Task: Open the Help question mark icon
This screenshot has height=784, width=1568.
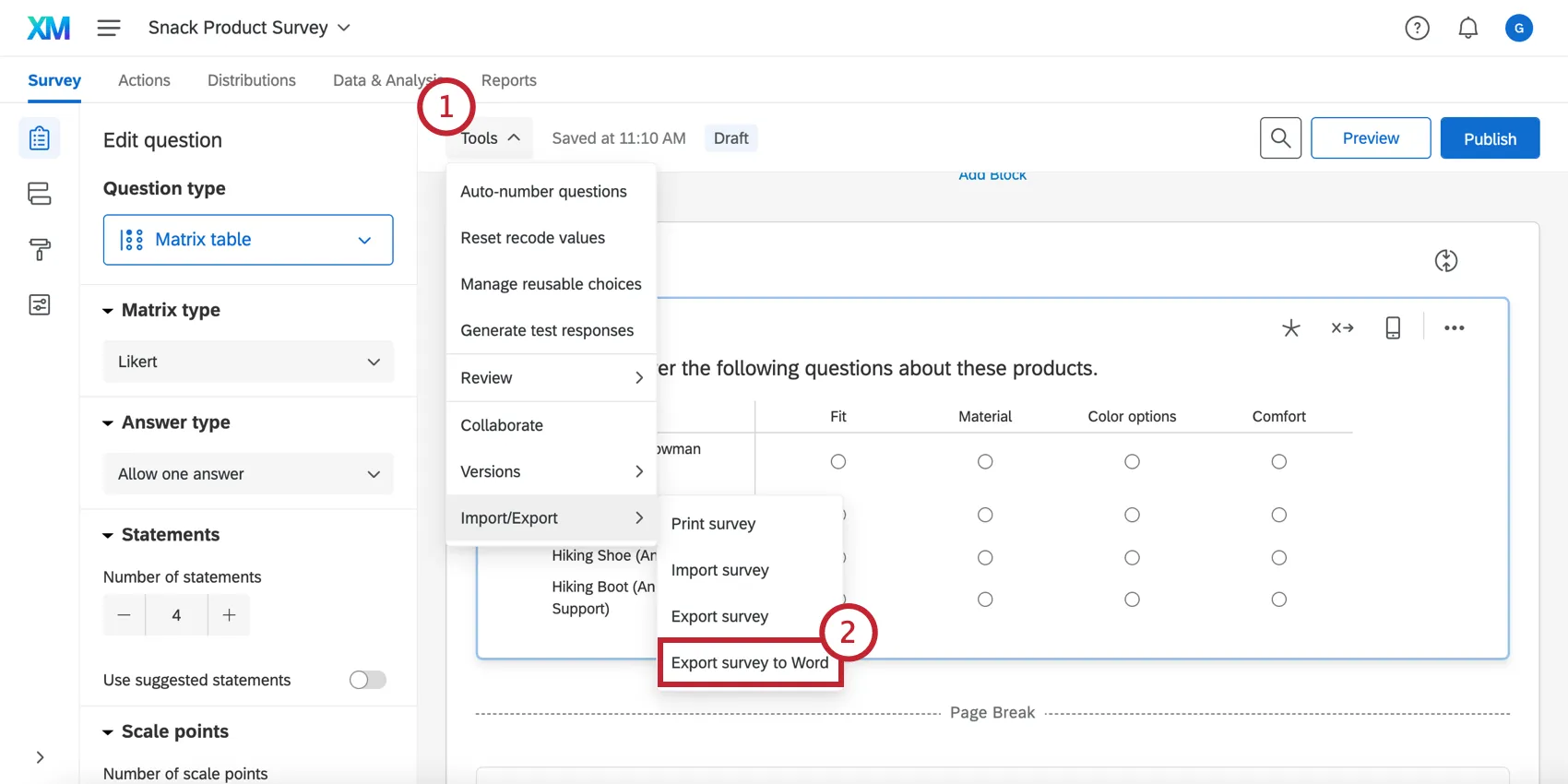Action: (1417, 29)
